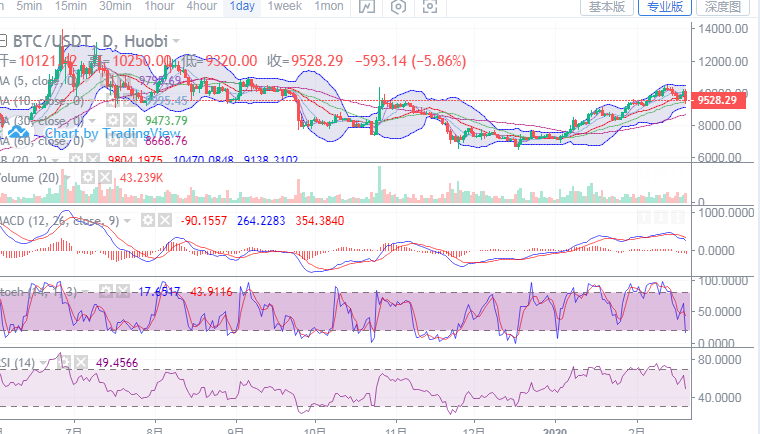
Task: Expand the MACD legend dropdown arrow
Action: 127,221
